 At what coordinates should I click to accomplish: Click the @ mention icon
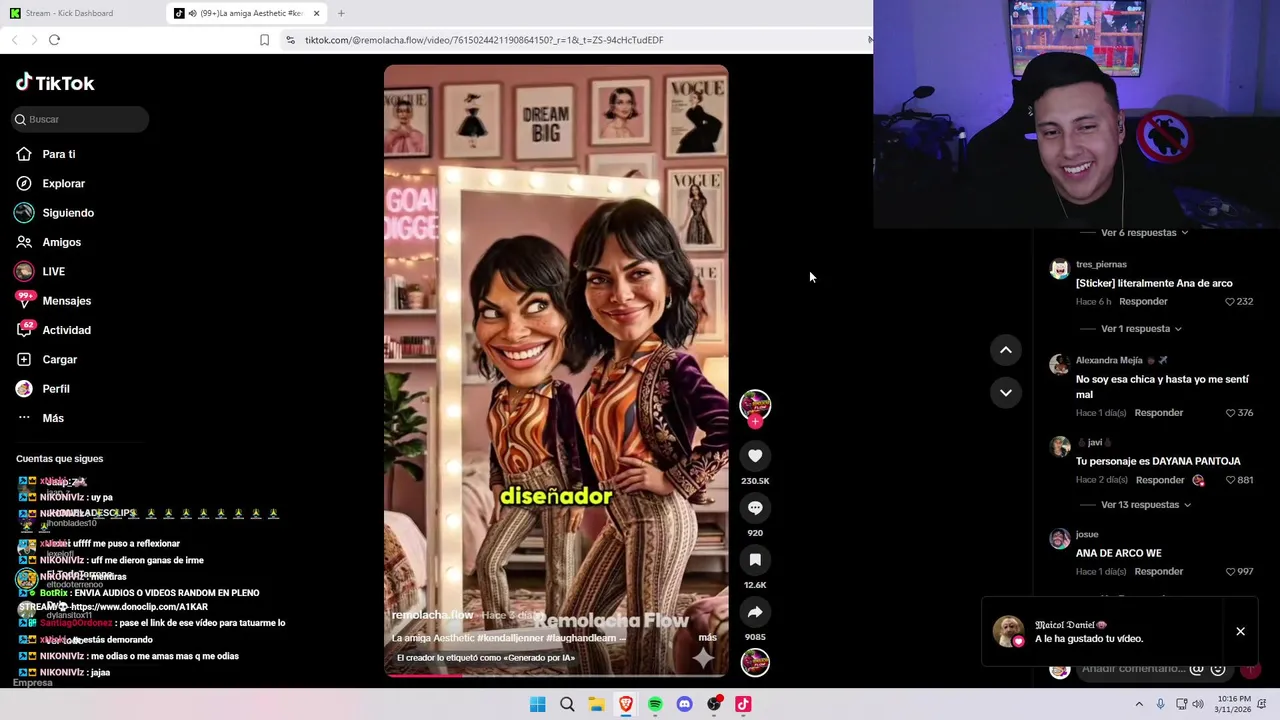pyautogui.click(x=1197, y=669)
